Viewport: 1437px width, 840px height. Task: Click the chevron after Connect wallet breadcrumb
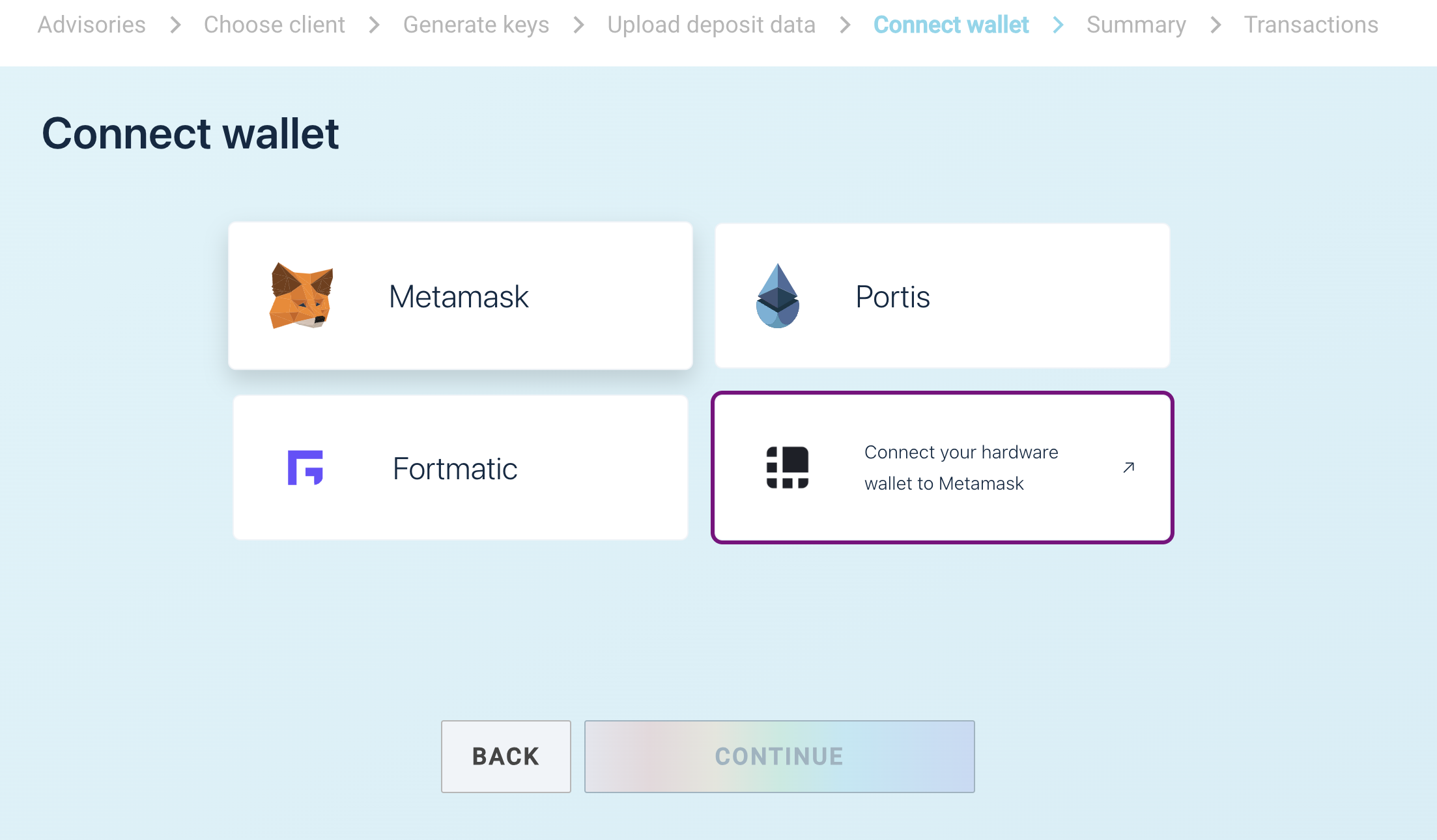click(1059, 25)
